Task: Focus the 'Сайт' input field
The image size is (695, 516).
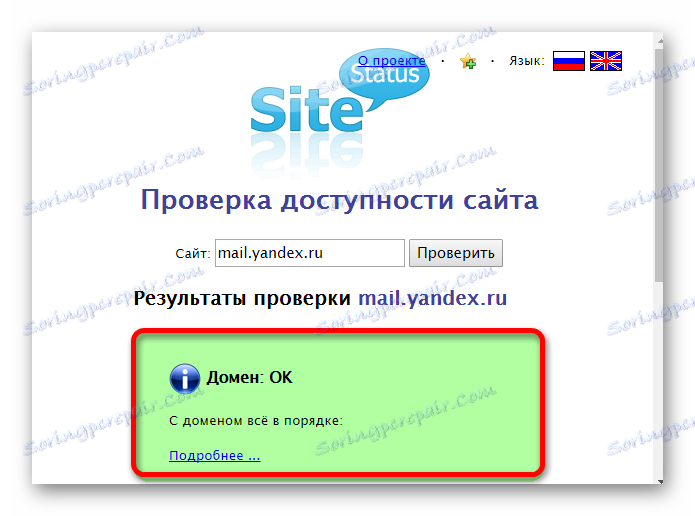Action: click(310, 253)
